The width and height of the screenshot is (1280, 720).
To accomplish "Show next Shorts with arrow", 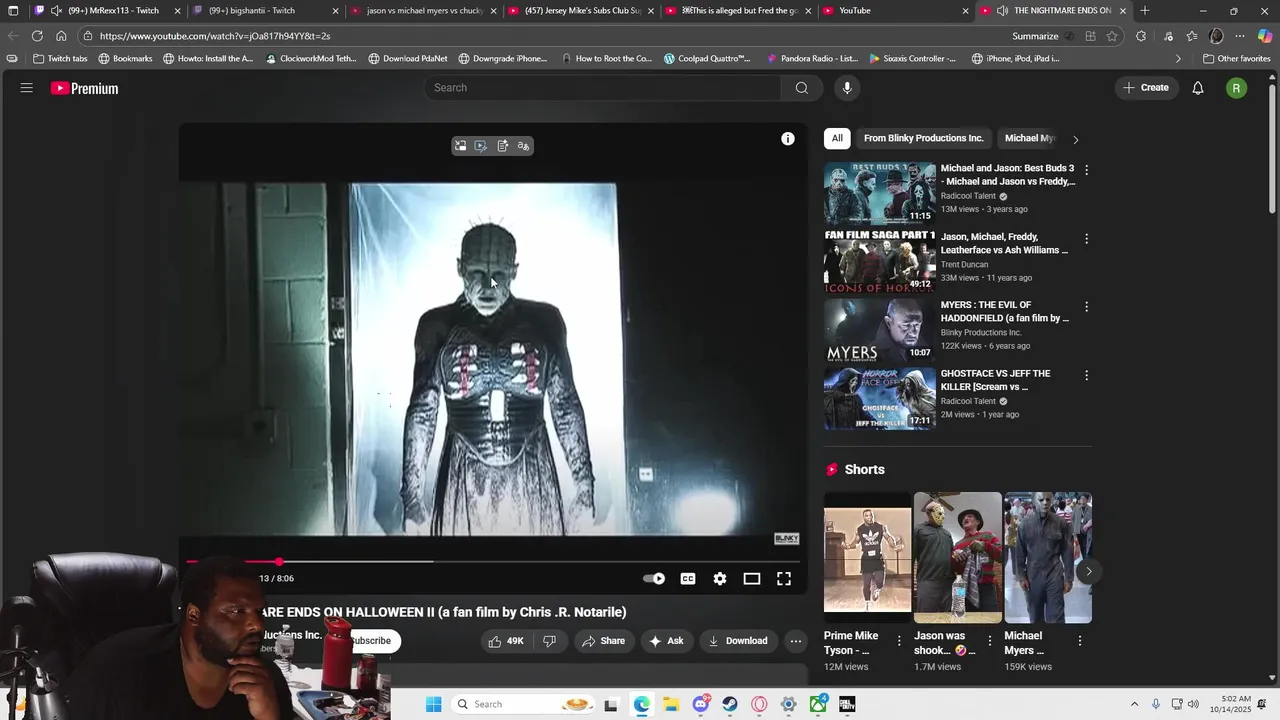I will 1088,572.
